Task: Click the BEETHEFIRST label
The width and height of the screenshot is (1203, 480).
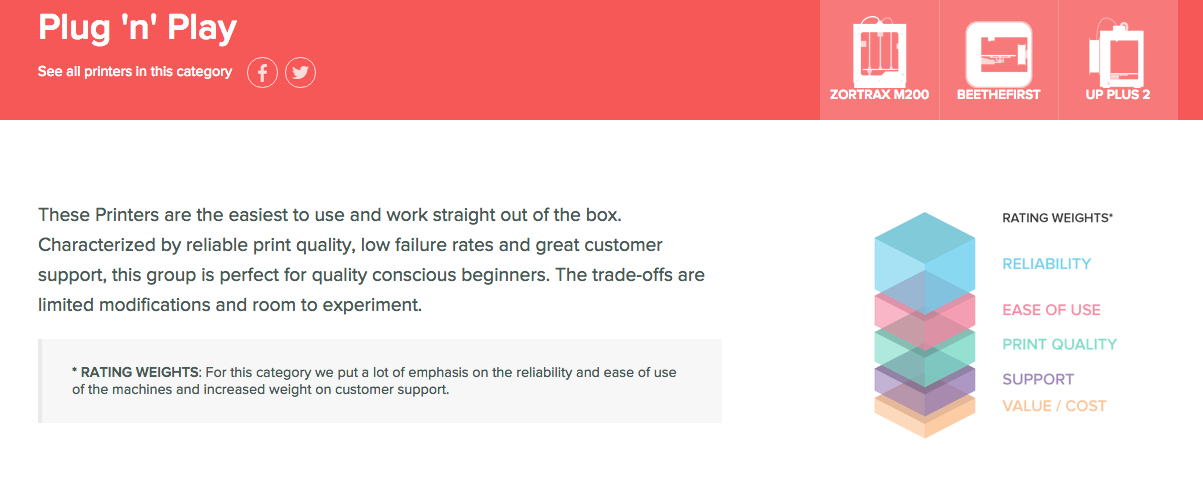Action: pyautogui.click(x=998, y=95)
